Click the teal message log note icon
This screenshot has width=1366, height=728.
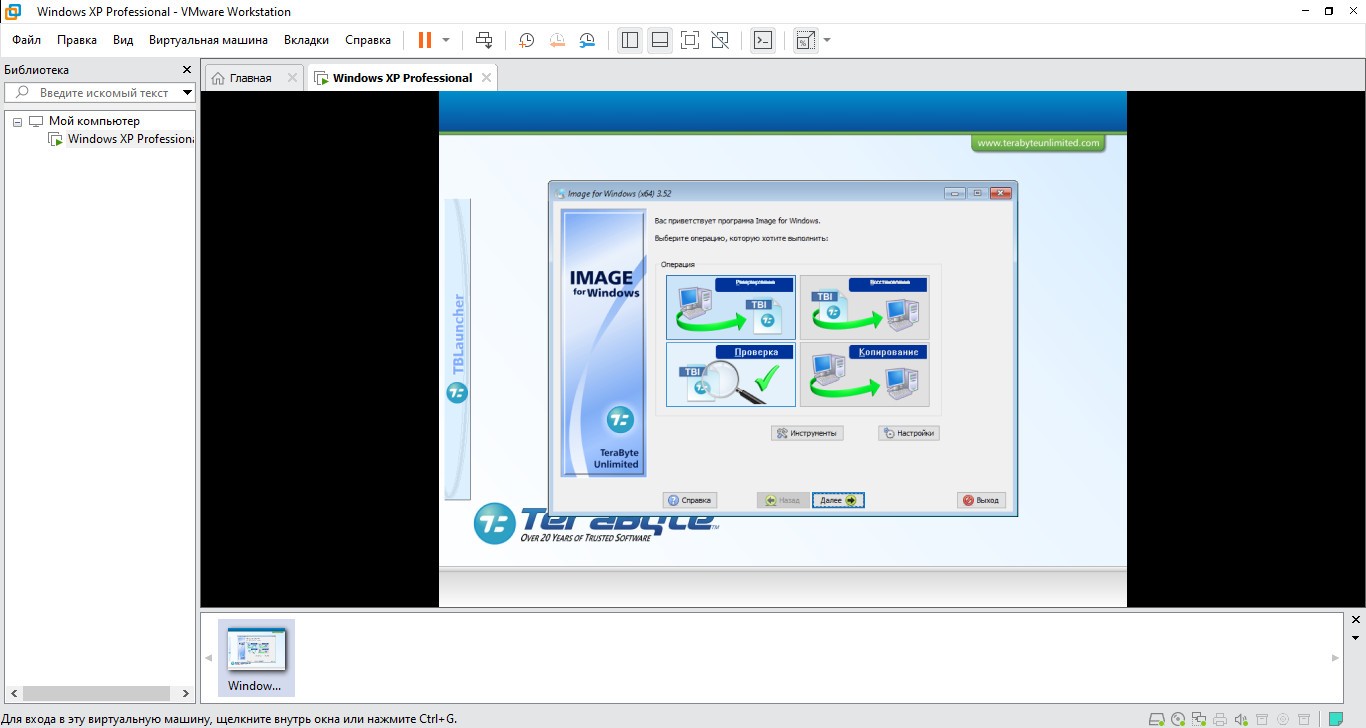click(x=1336, y=718)
